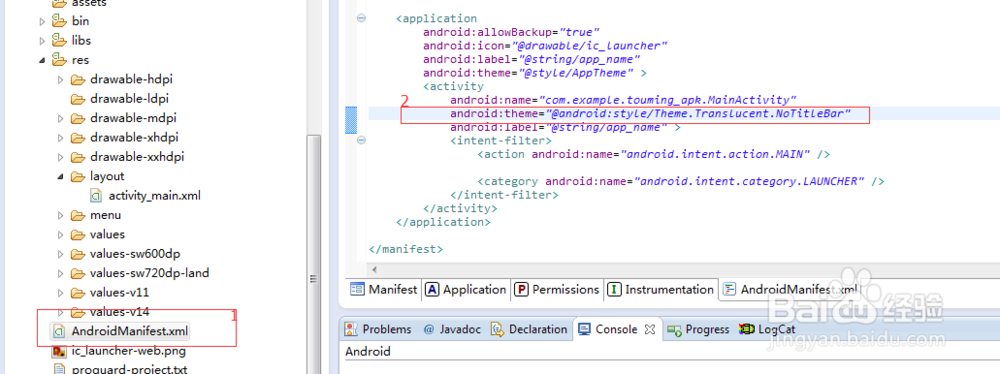Open the Declaration view tab

(529, 329)
